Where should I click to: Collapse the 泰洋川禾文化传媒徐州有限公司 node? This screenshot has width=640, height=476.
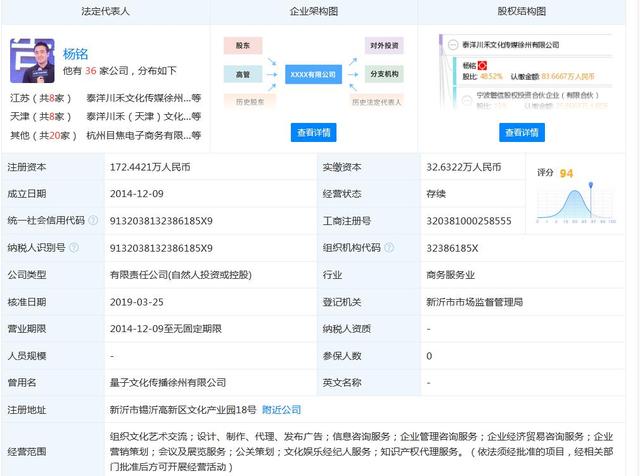(x=453, y=44)
